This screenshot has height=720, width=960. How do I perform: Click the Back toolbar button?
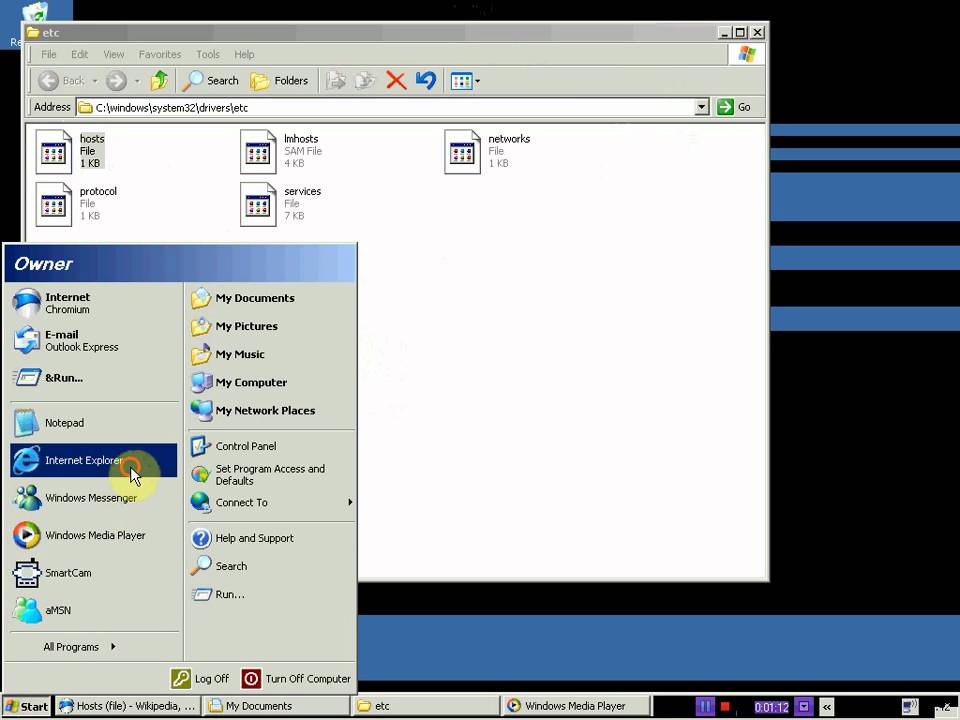pos(62,81)
